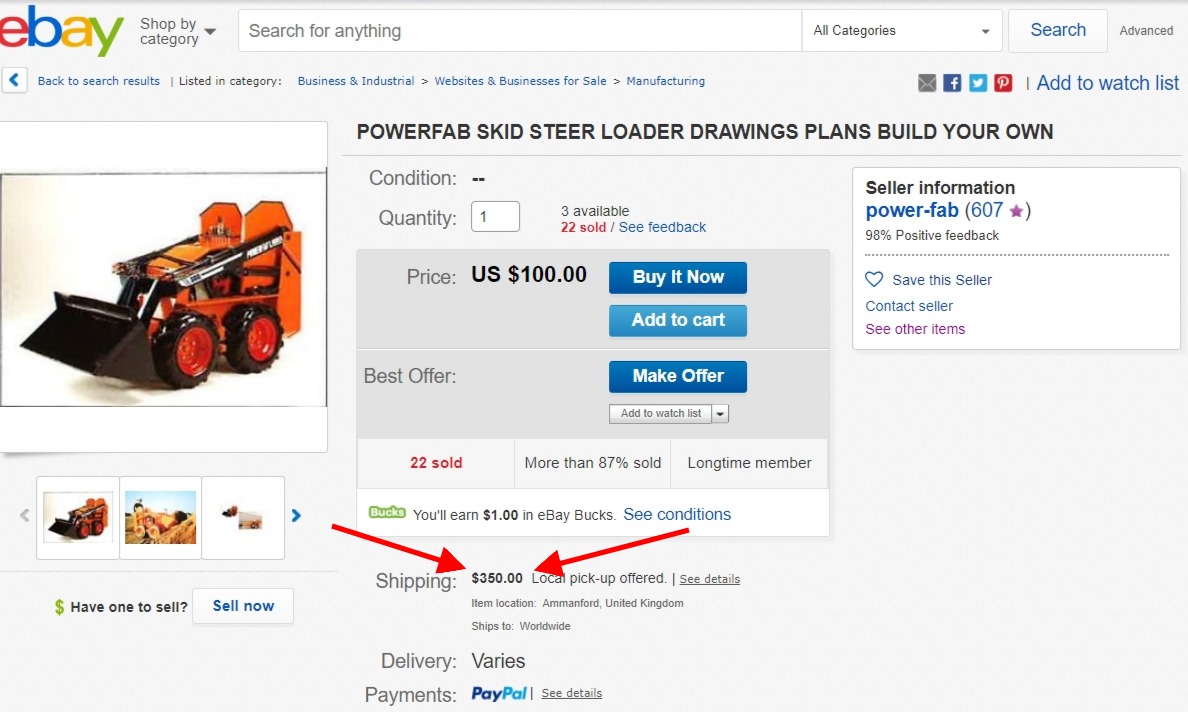Screen dimensions: 1188x712
Task: Share the listing on Facebook
Action: [x=952, y=83]
